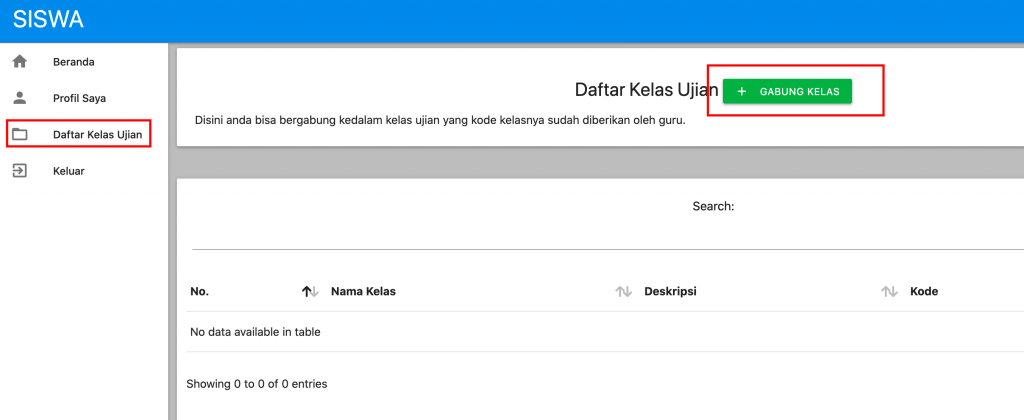Sort the table by No. column header
This screenshot has width=1024, height=420.
coord(199,292)
